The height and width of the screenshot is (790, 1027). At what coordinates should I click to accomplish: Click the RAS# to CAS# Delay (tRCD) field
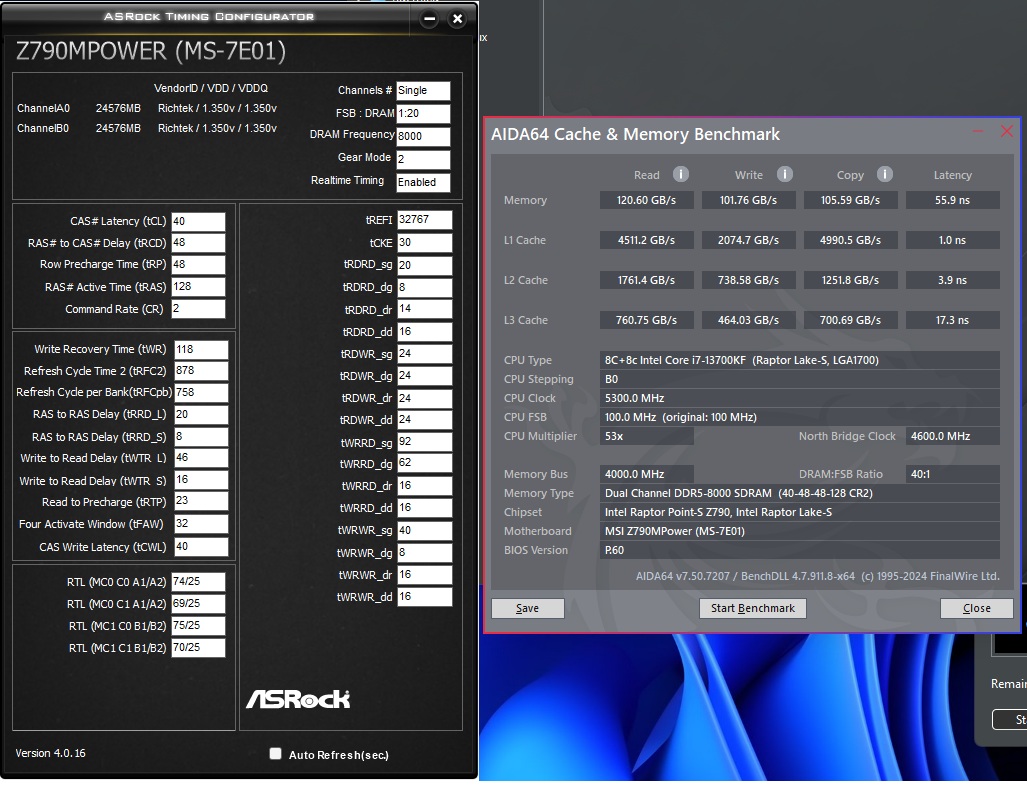coord(198,243)
